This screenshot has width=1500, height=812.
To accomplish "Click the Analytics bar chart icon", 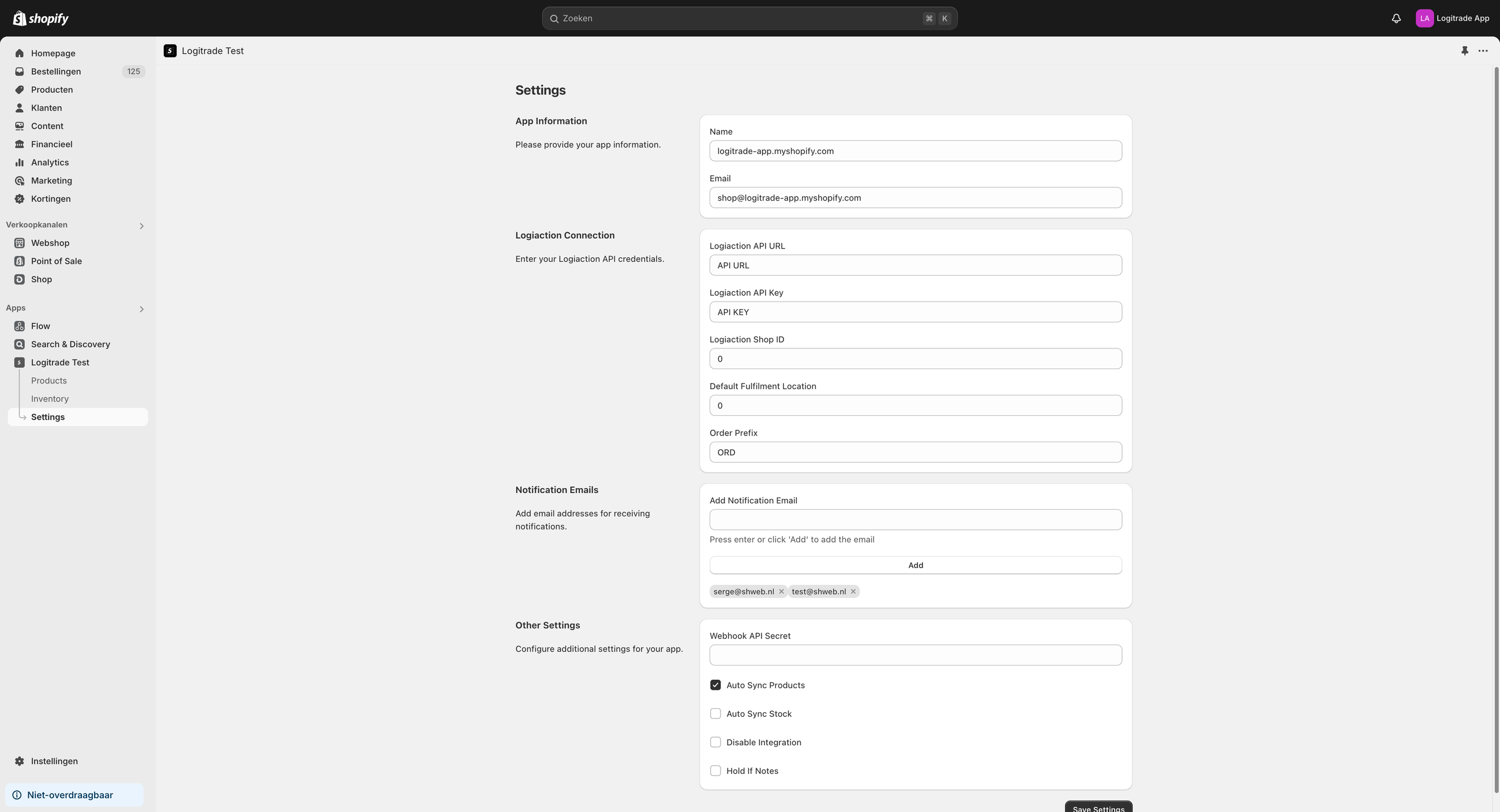I will pos(19,163).
